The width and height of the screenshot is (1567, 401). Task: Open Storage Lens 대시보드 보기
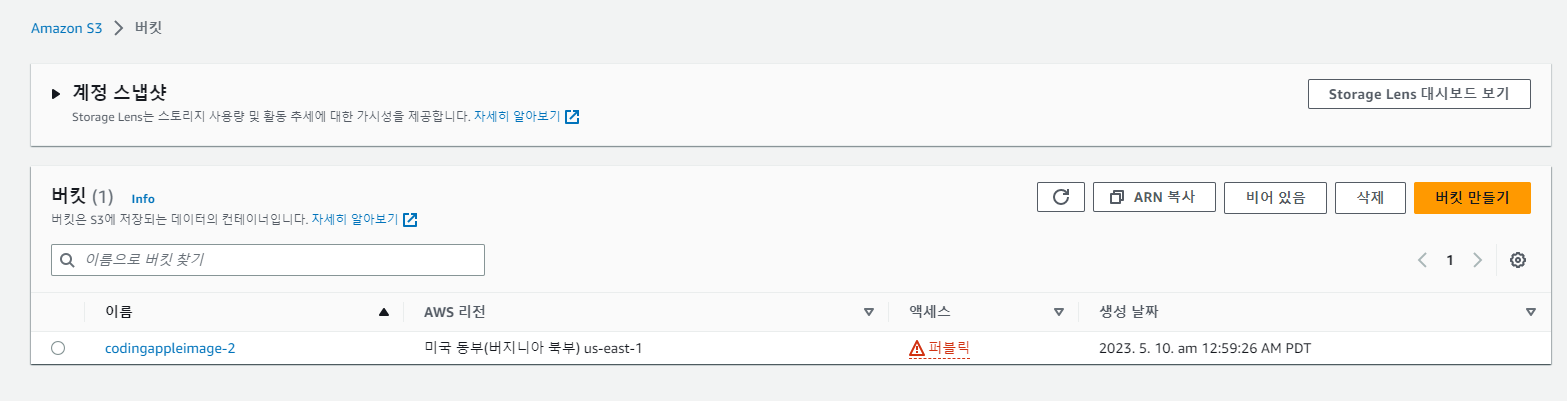click(x=1419, y=94)
